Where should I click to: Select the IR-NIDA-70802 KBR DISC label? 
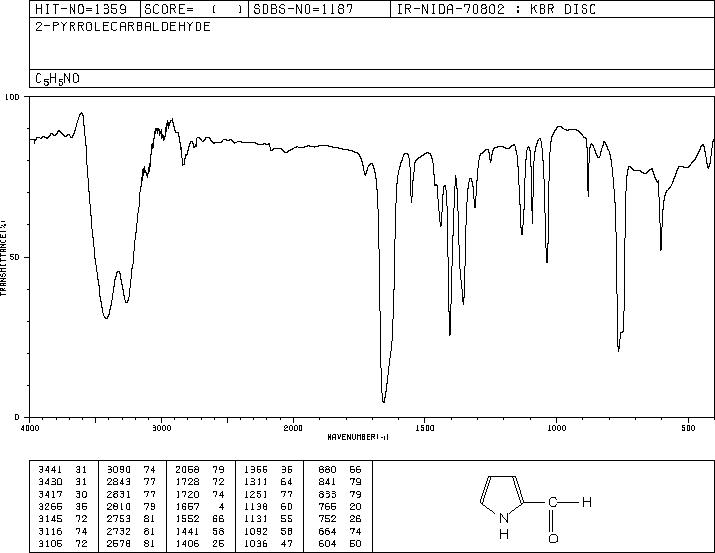(496, 9)
